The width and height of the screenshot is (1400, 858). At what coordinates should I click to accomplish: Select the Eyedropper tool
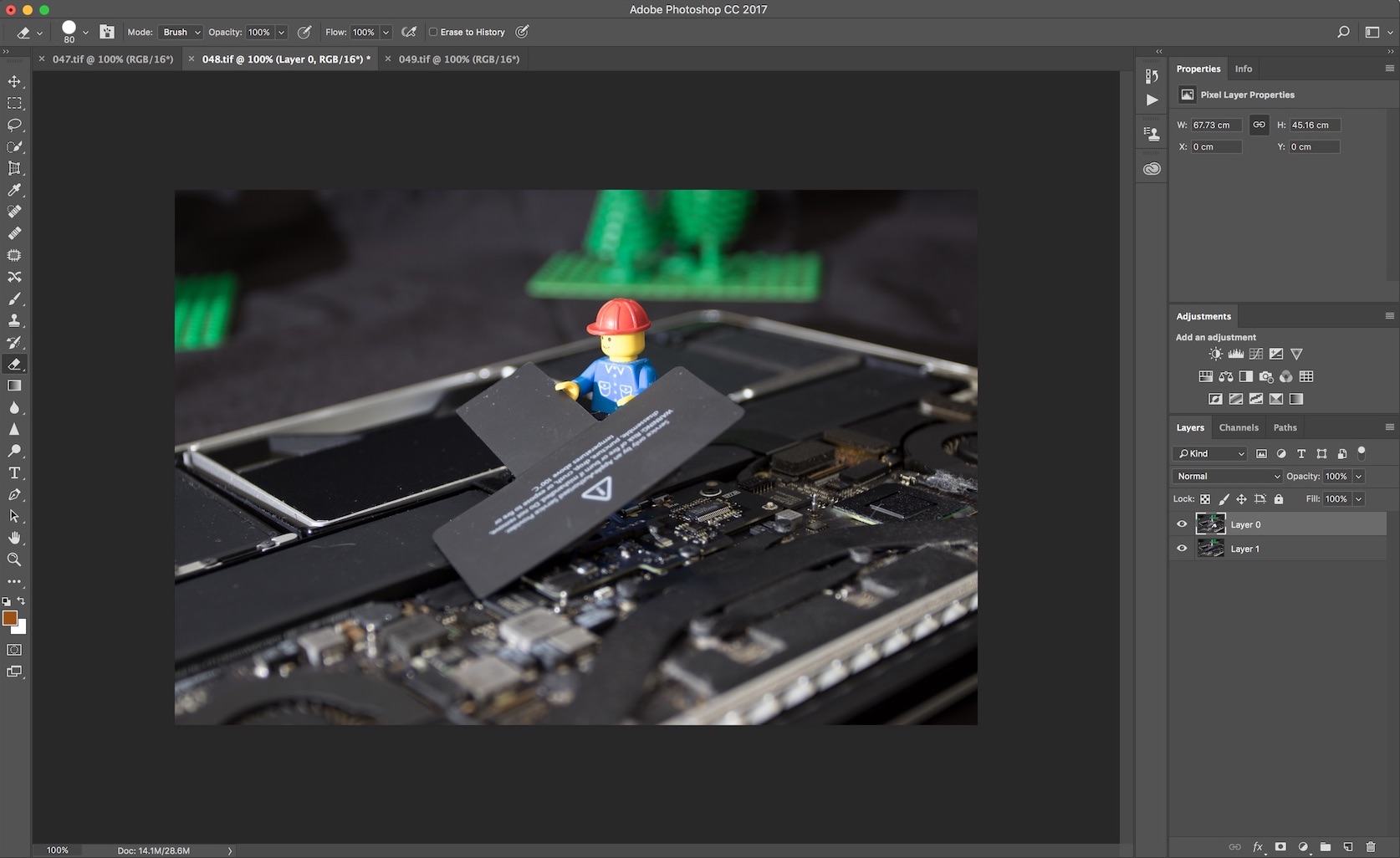coord(14,190)
